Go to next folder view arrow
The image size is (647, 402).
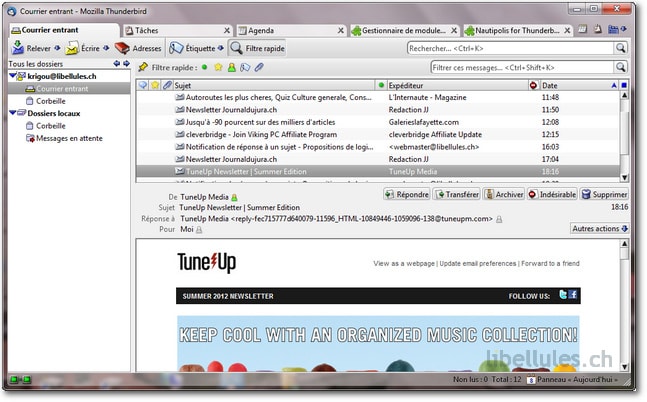pyautogui.click(x=126, y=64)
